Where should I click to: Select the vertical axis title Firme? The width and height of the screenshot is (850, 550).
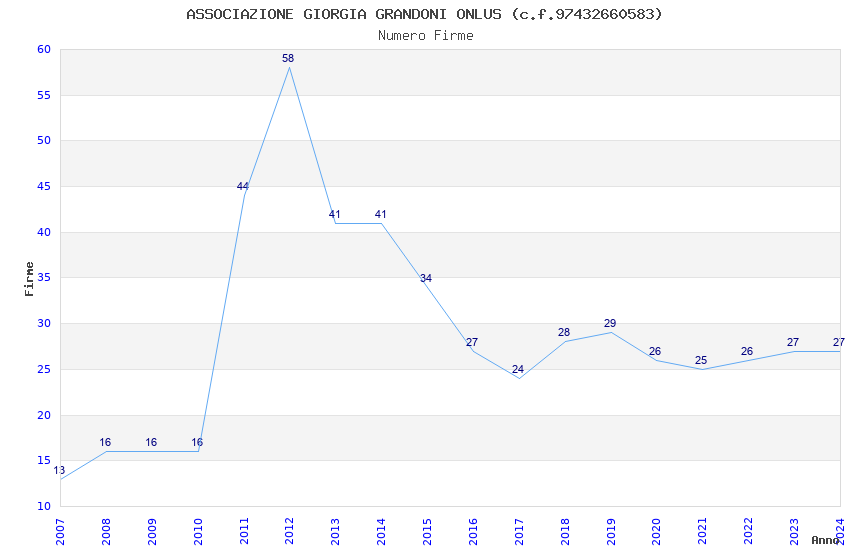[29, 279]
